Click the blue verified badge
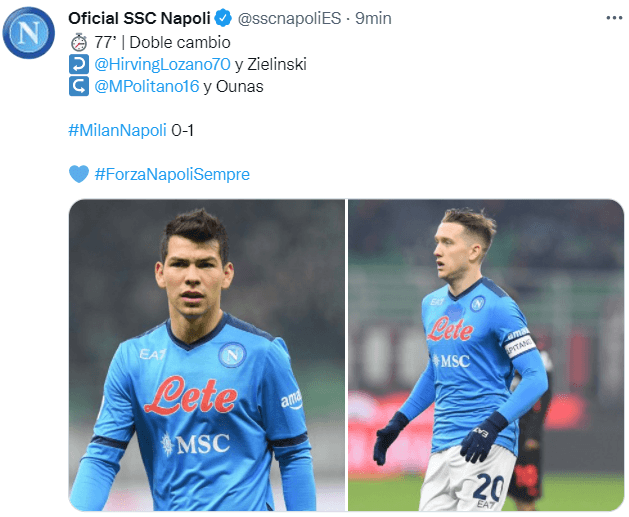 click(223, 18)
